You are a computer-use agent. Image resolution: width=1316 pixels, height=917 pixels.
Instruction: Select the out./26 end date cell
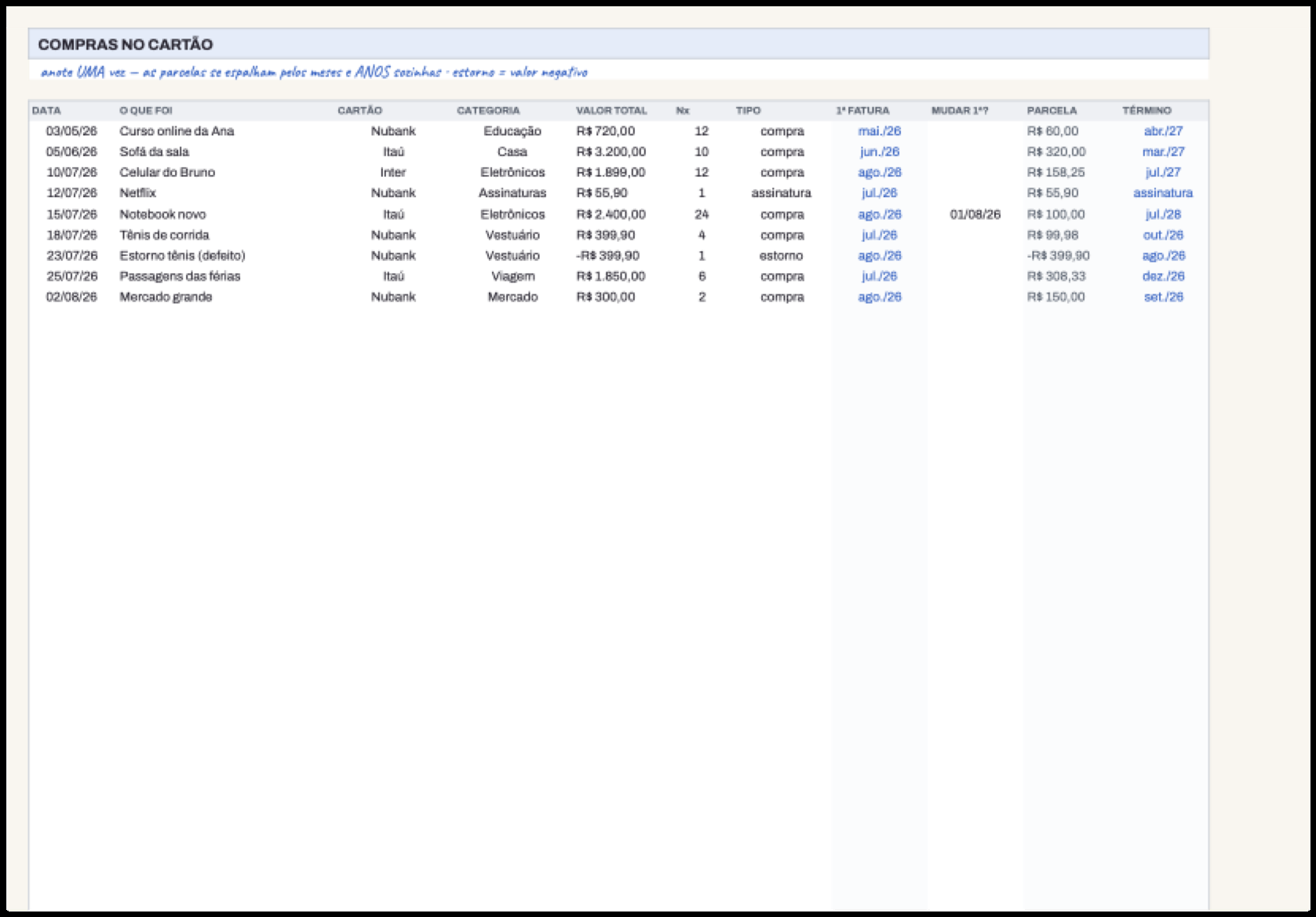[x=1163, y=235]
